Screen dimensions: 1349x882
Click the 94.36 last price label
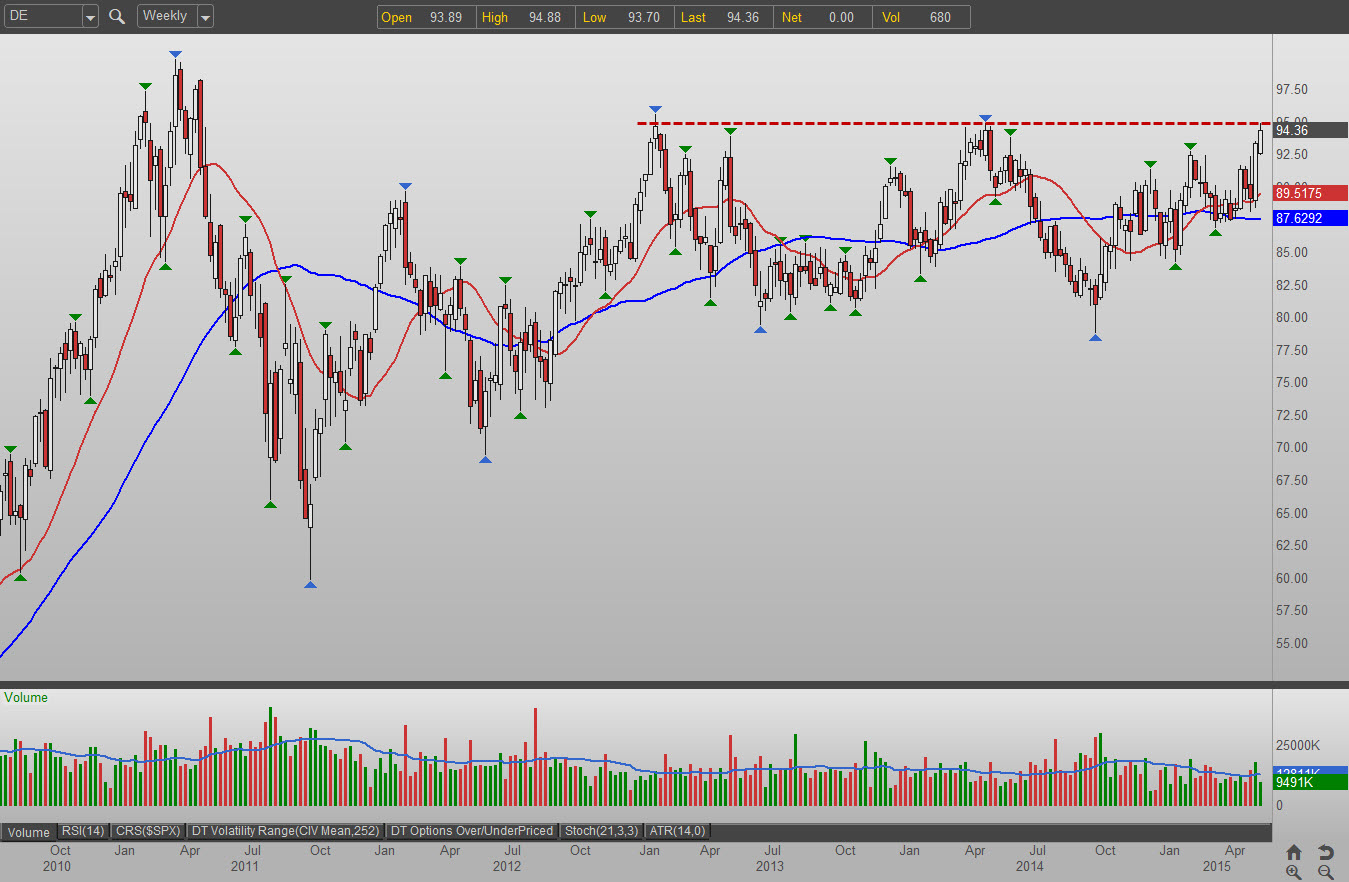point(1305,130)
